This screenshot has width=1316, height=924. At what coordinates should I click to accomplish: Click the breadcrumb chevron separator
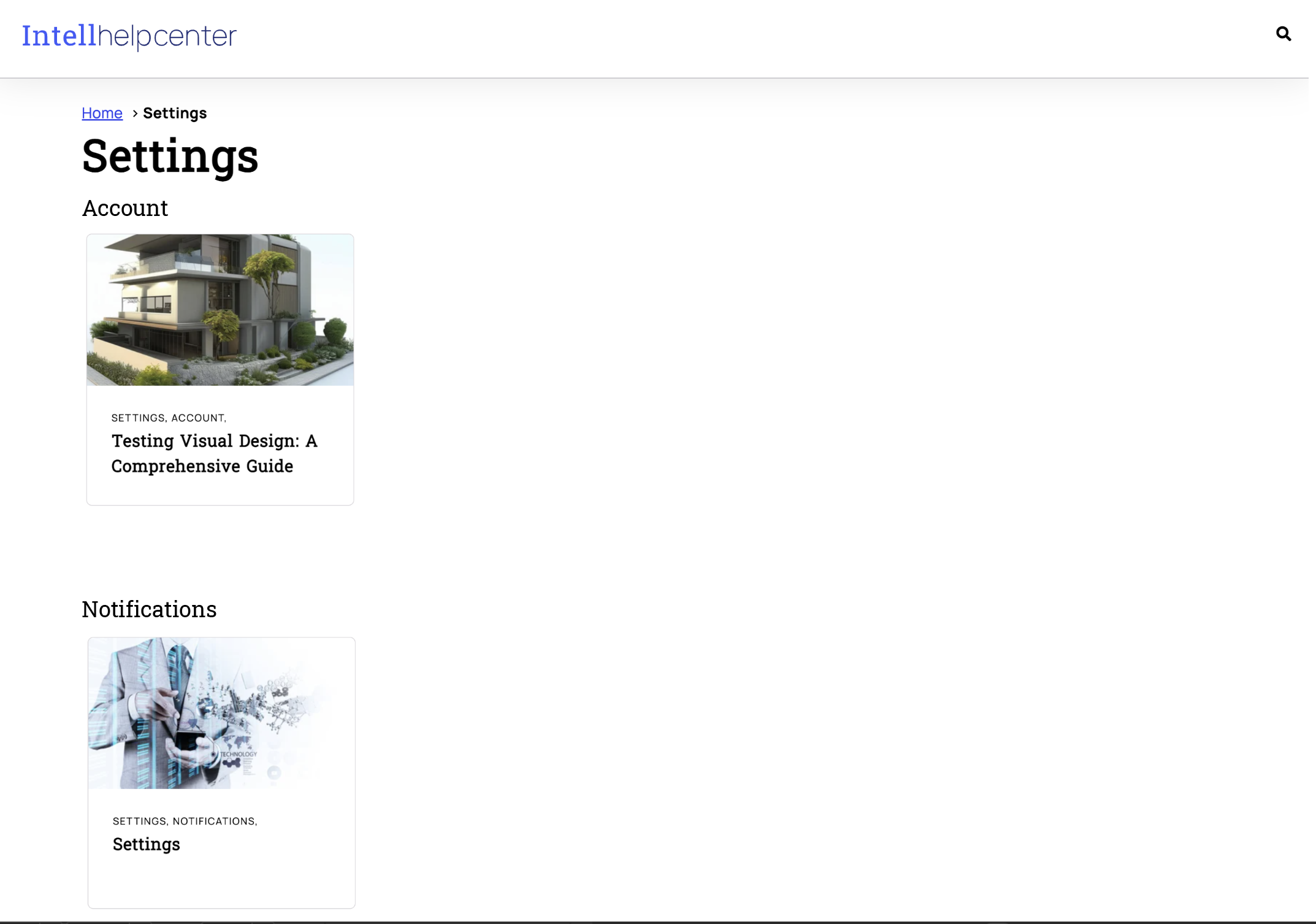pyautogui.click(x=134, y=114)
